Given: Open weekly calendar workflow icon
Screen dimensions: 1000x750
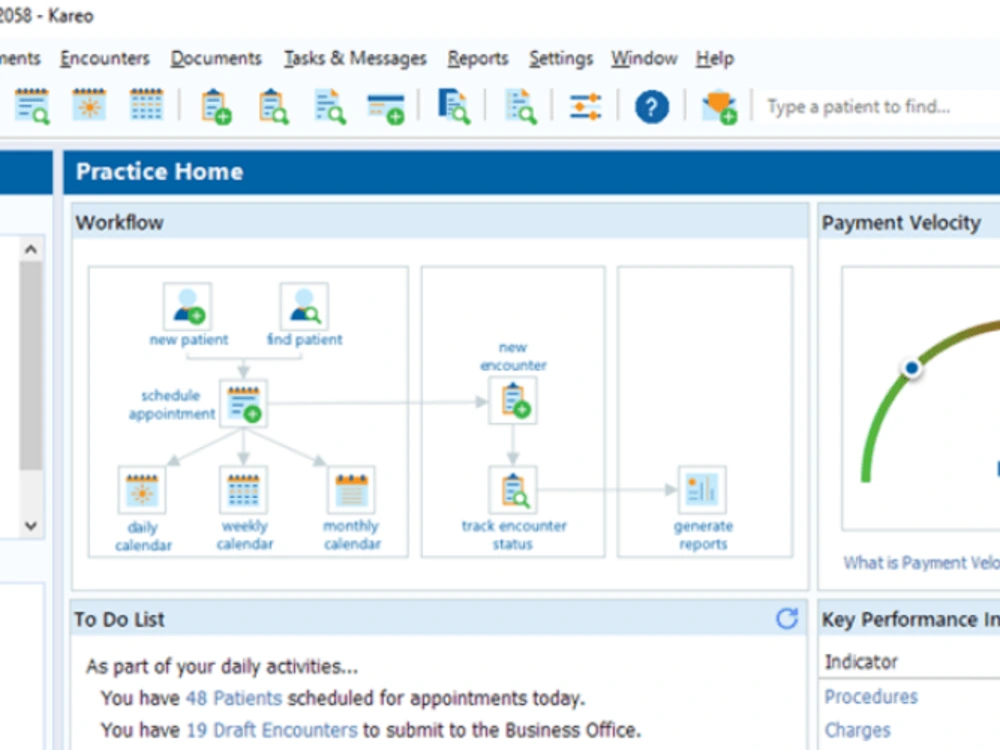Looking at the screenshot, I should tap(244, 490).
